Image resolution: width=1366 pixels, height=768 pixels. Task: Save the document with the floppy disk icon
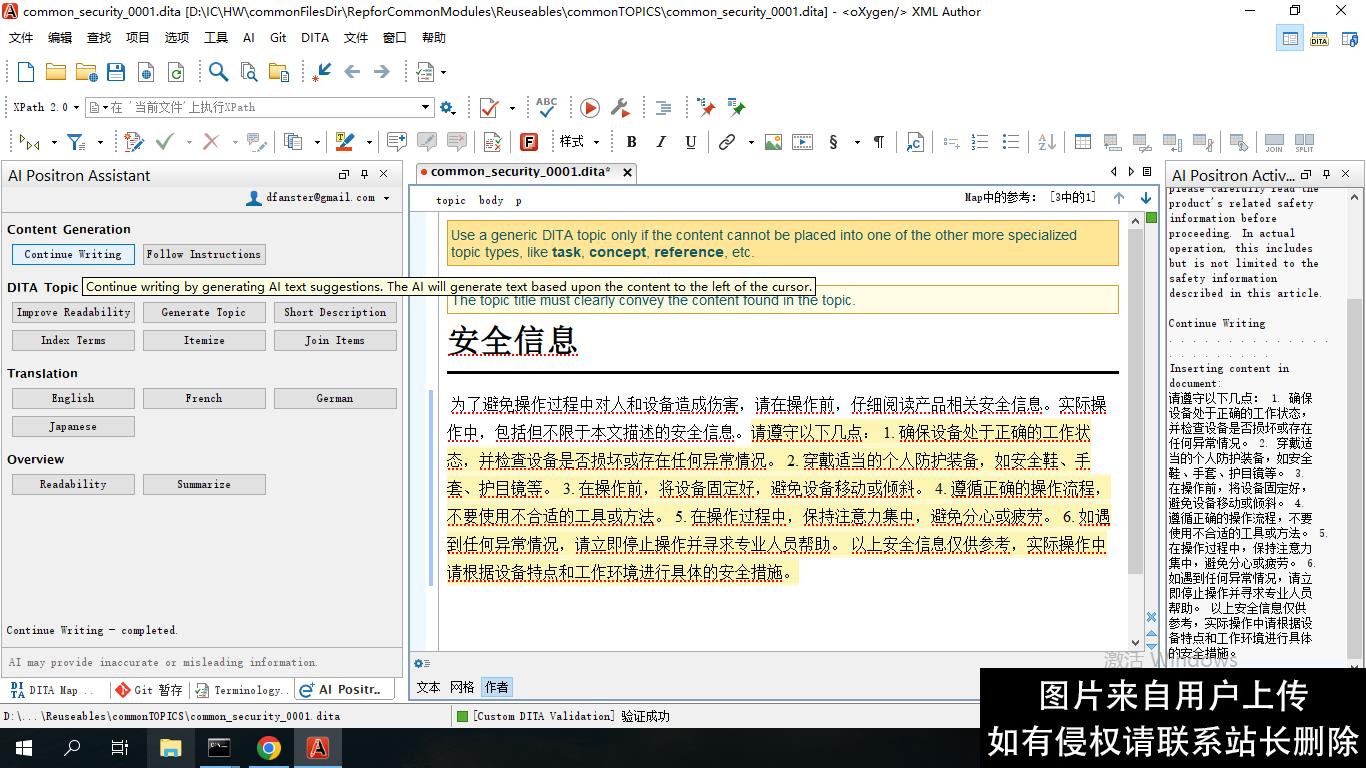116,72
